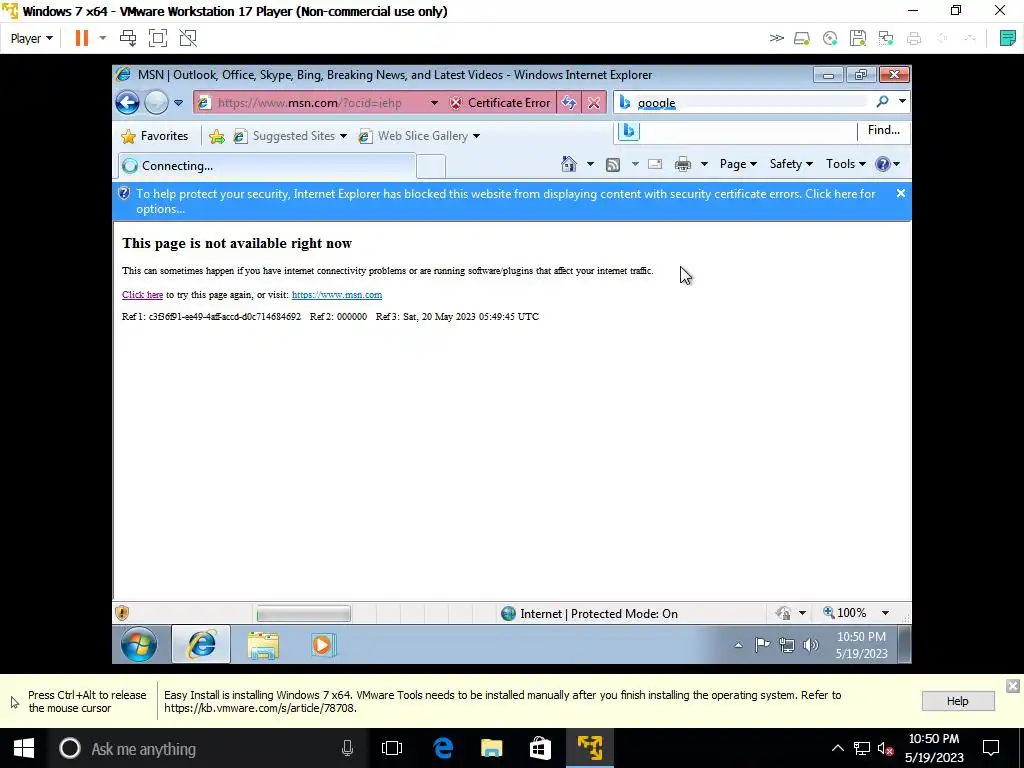Toggle VMware Unity mode icon
Viewport: 1024px width, 768px height.
point(188,38)
